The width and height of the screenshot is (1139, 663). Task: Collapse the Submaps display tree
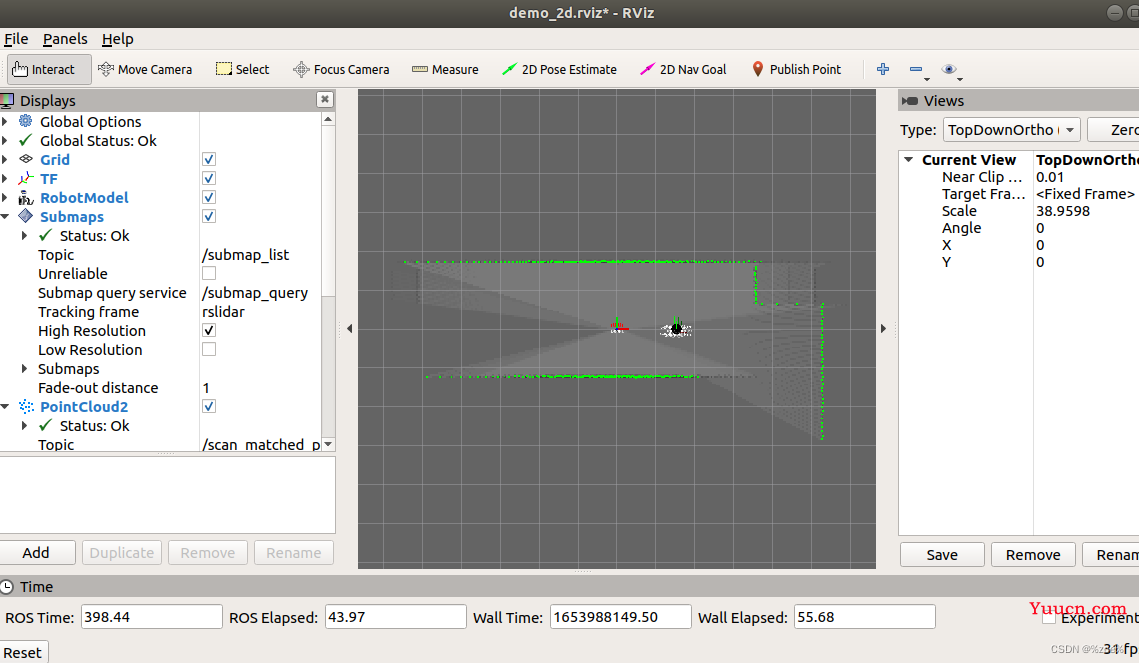[5, 216]
